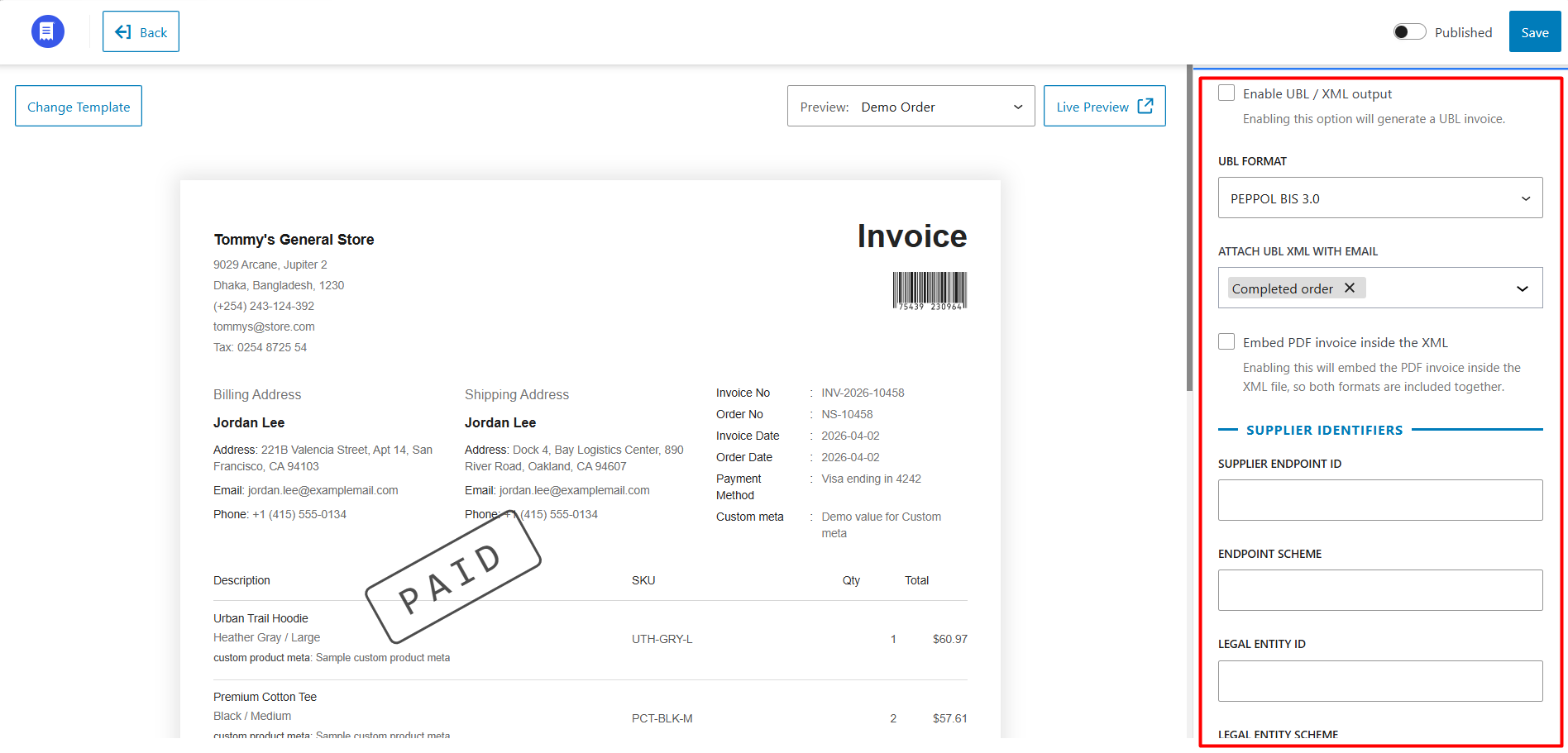The image size is (1568, 753).
Task: Click the Endpoint Scheme input field
Action: tap(1380, 590)
